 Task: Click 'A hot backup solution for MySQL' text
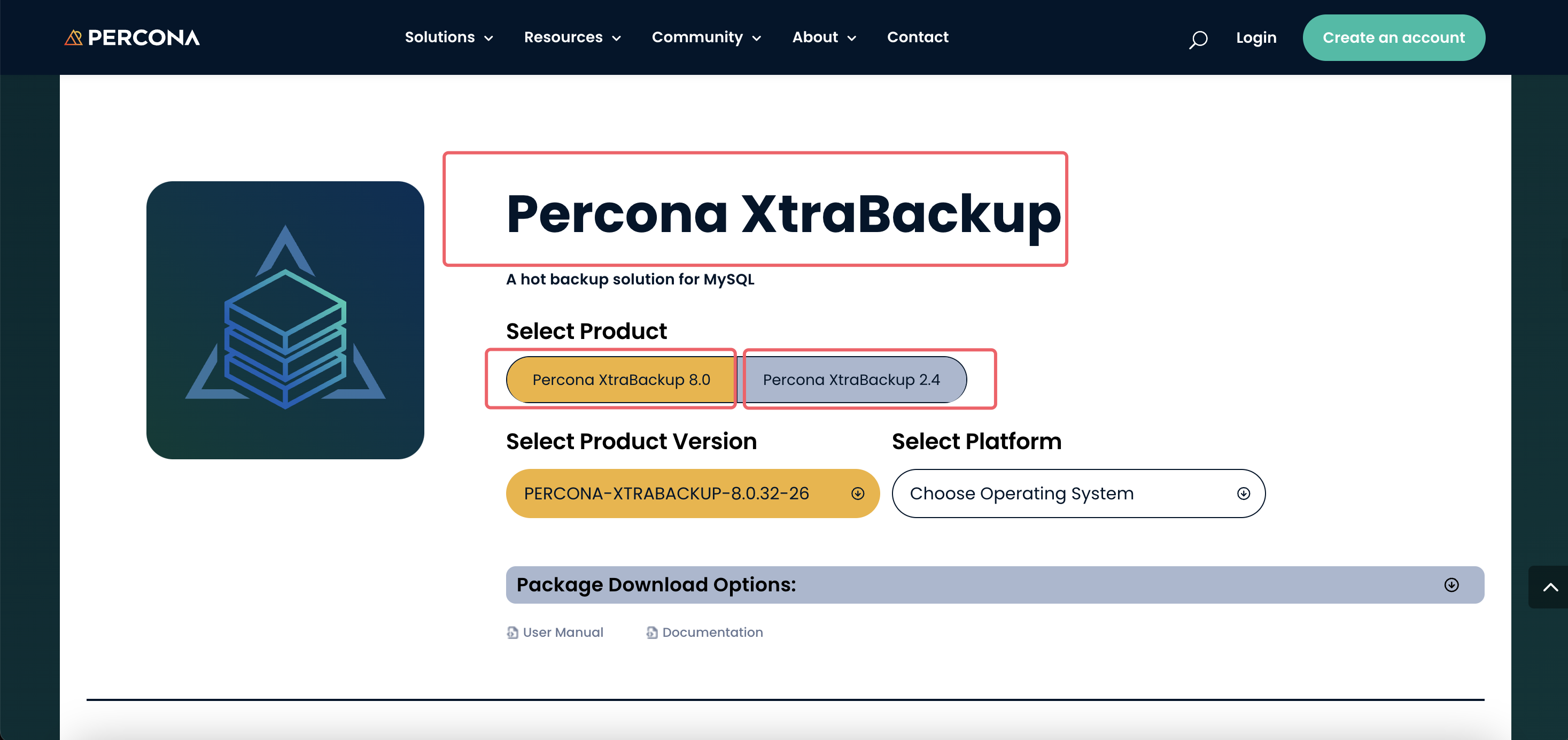(x=630, y=280)
